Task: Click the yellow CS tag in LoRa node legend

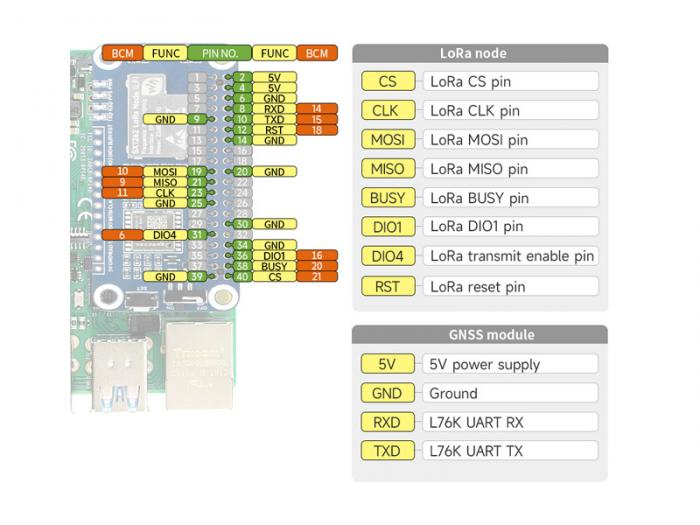Action: click(x=388, y=81)
